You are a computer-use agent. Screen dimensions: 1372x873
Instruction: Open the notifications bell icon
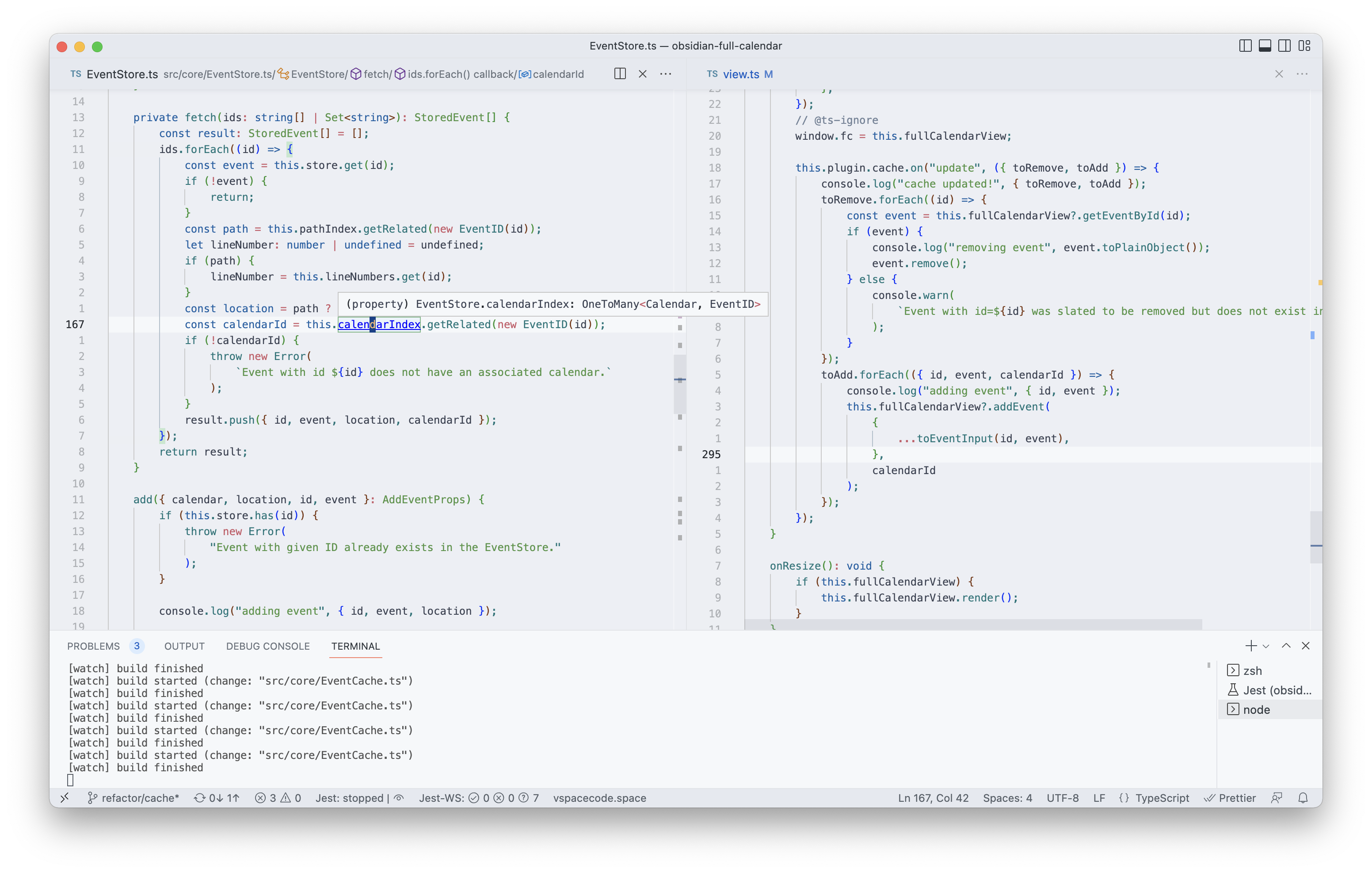[1304, 798]
